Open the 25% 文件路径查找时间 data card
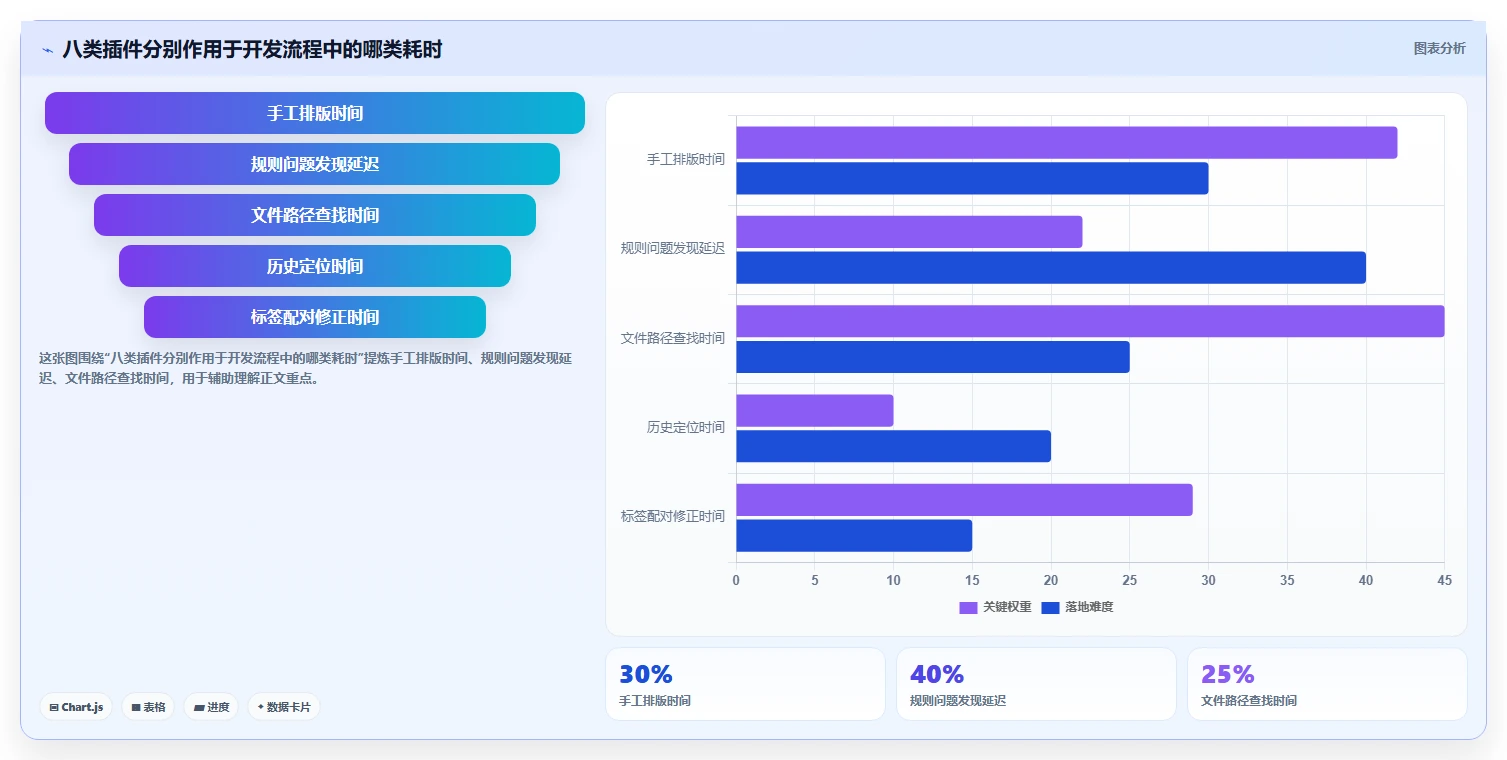1507x760 pixels. (1327, 684)
